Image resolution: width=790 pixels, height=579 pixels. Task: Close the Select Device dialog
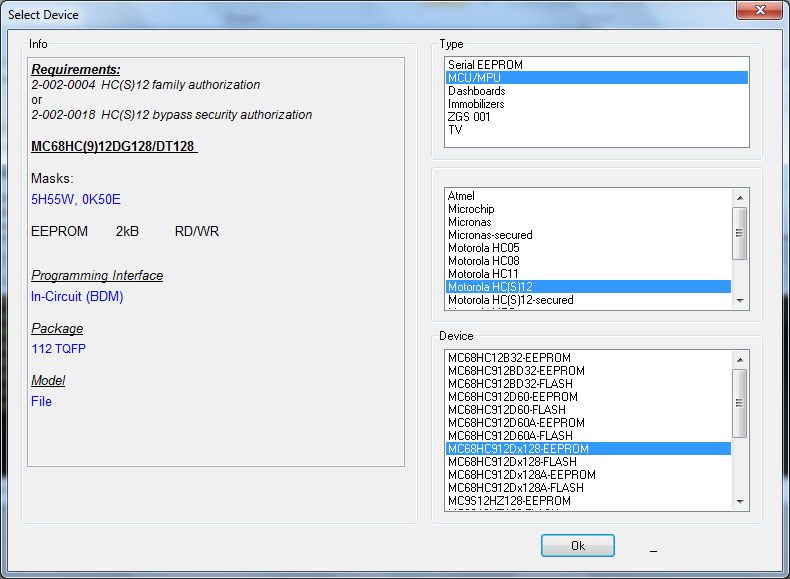(759, 12)
